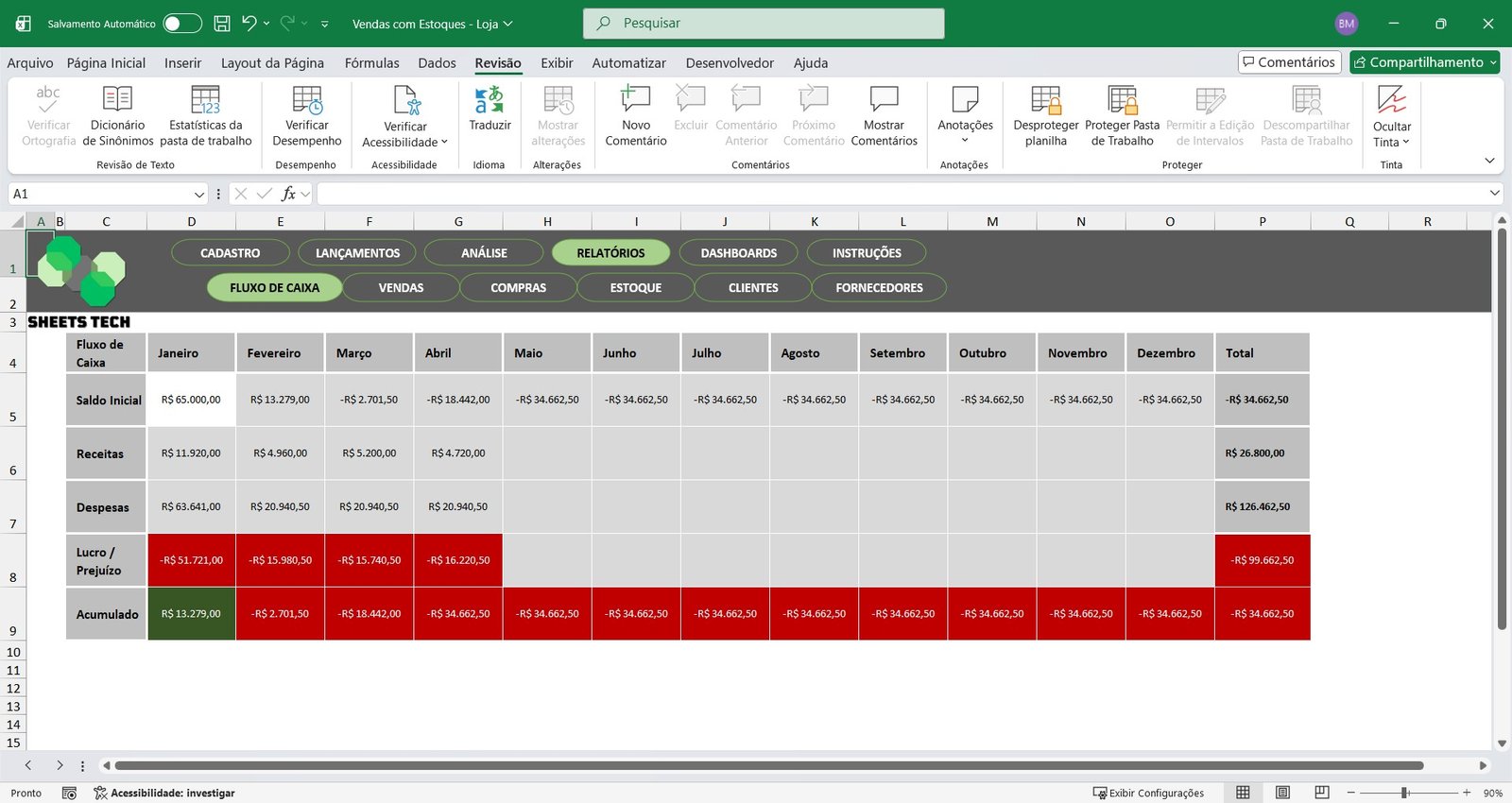Save the workbook with the disk icon
This screenshot has width=1512, height=803.
point(222,24)
